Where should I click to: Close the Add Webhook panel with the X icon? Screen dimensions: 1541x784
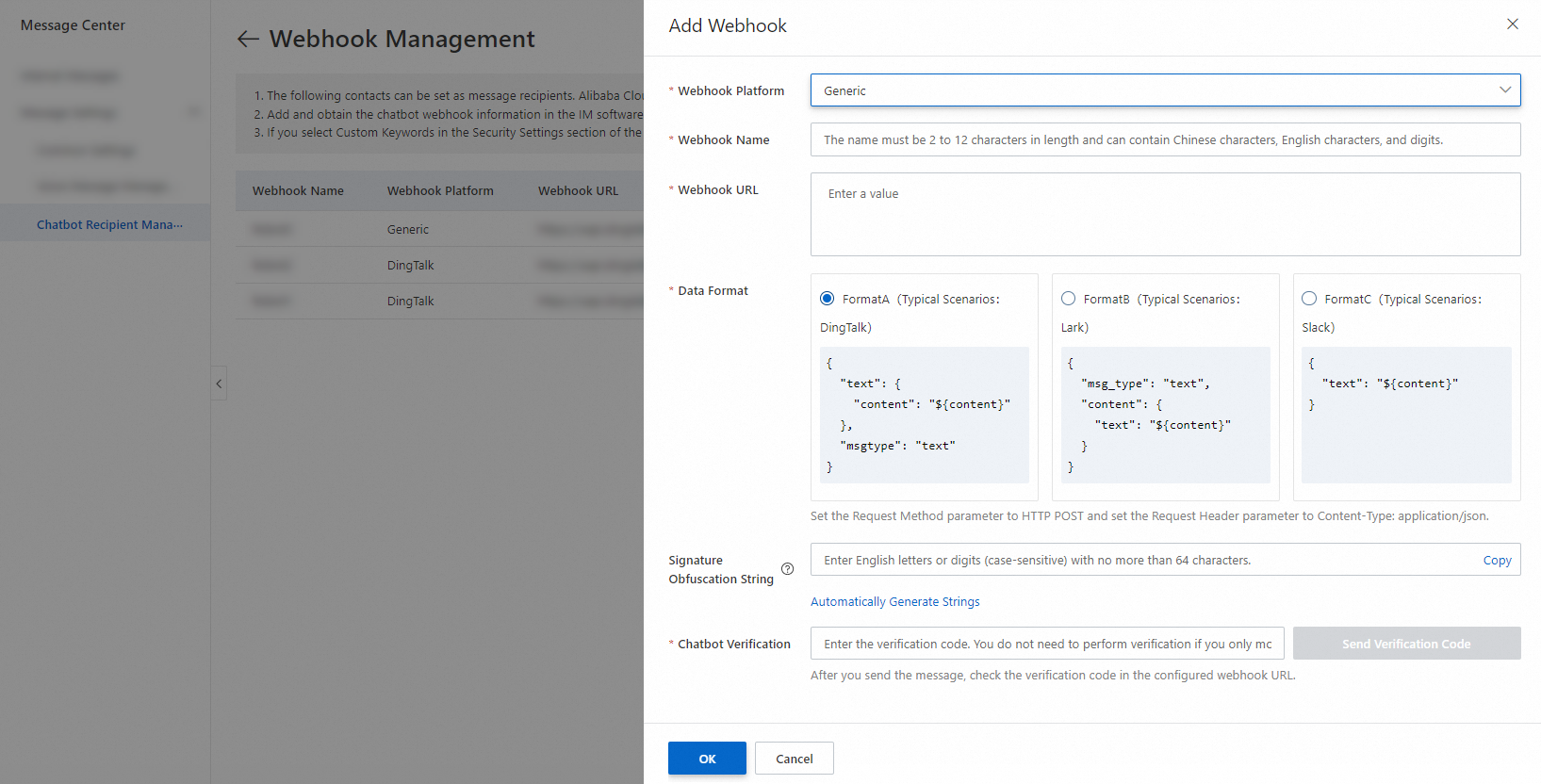click(x=1513, y=24)
